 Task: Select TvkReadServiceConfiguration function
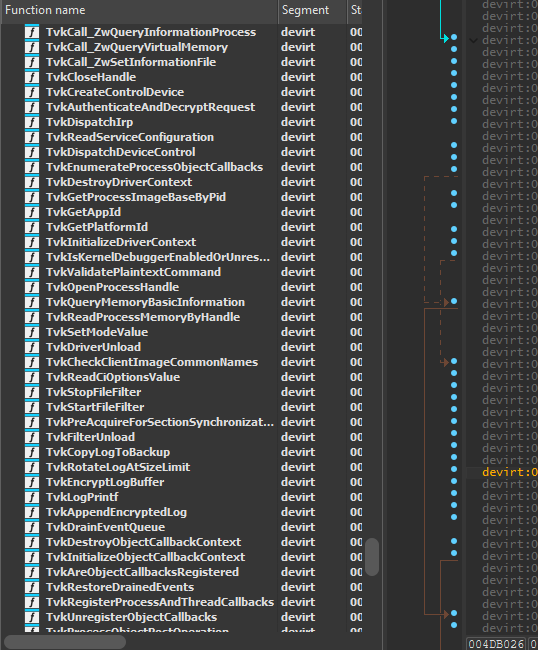click(130, 137)
